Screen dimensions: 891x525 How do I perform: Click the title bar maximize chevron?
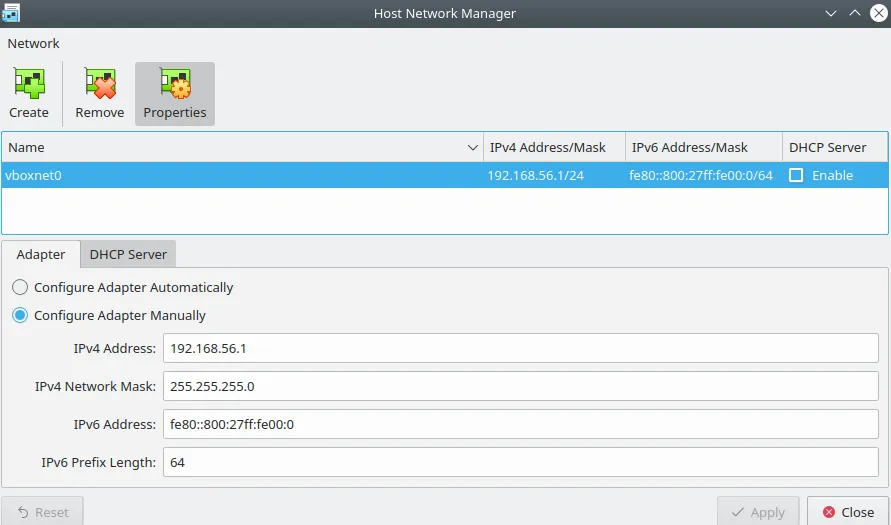click(855, 14)
